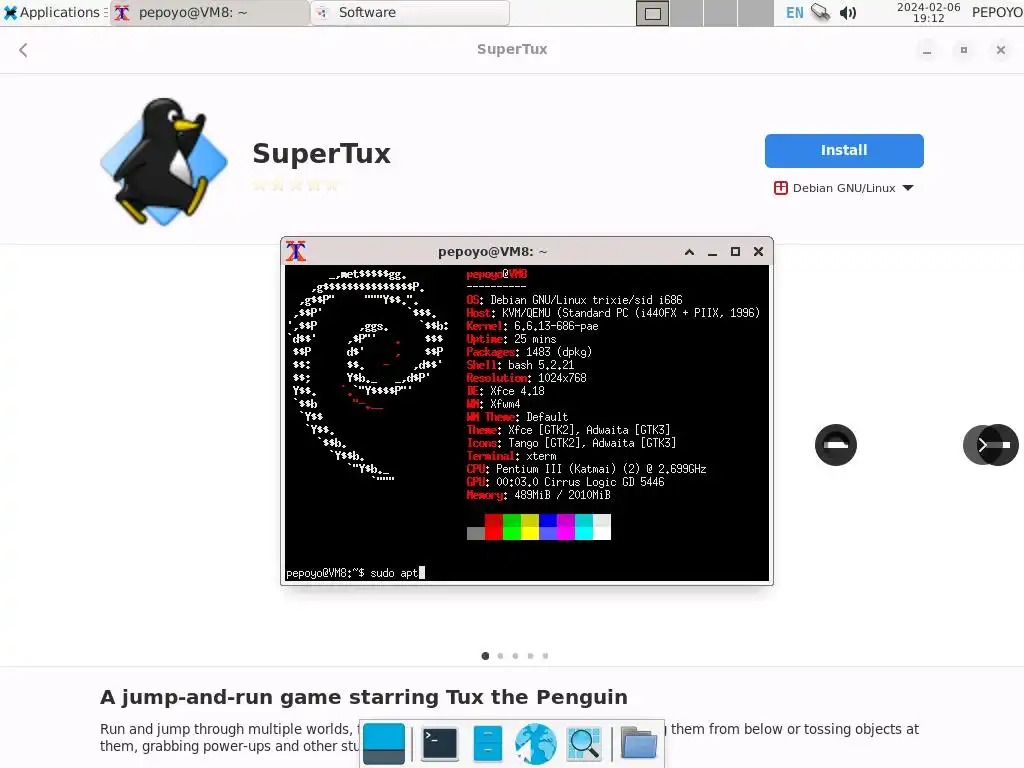Click the xterm command prompt line
Image resolution: width=1024 pixels, height=768 pixels.
coord(355,573)
